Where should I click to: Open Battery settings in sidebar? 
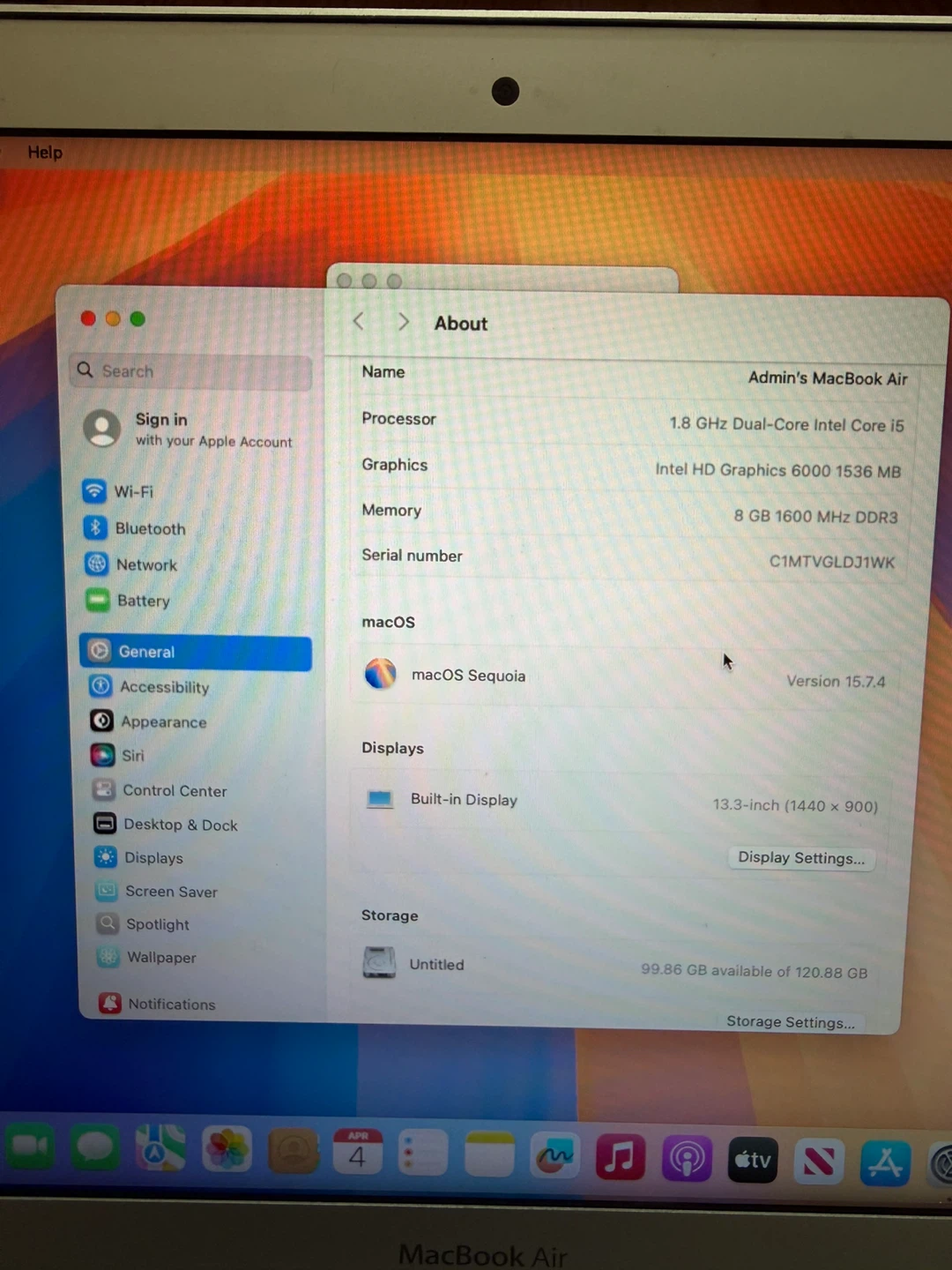(x=127, y=601)
